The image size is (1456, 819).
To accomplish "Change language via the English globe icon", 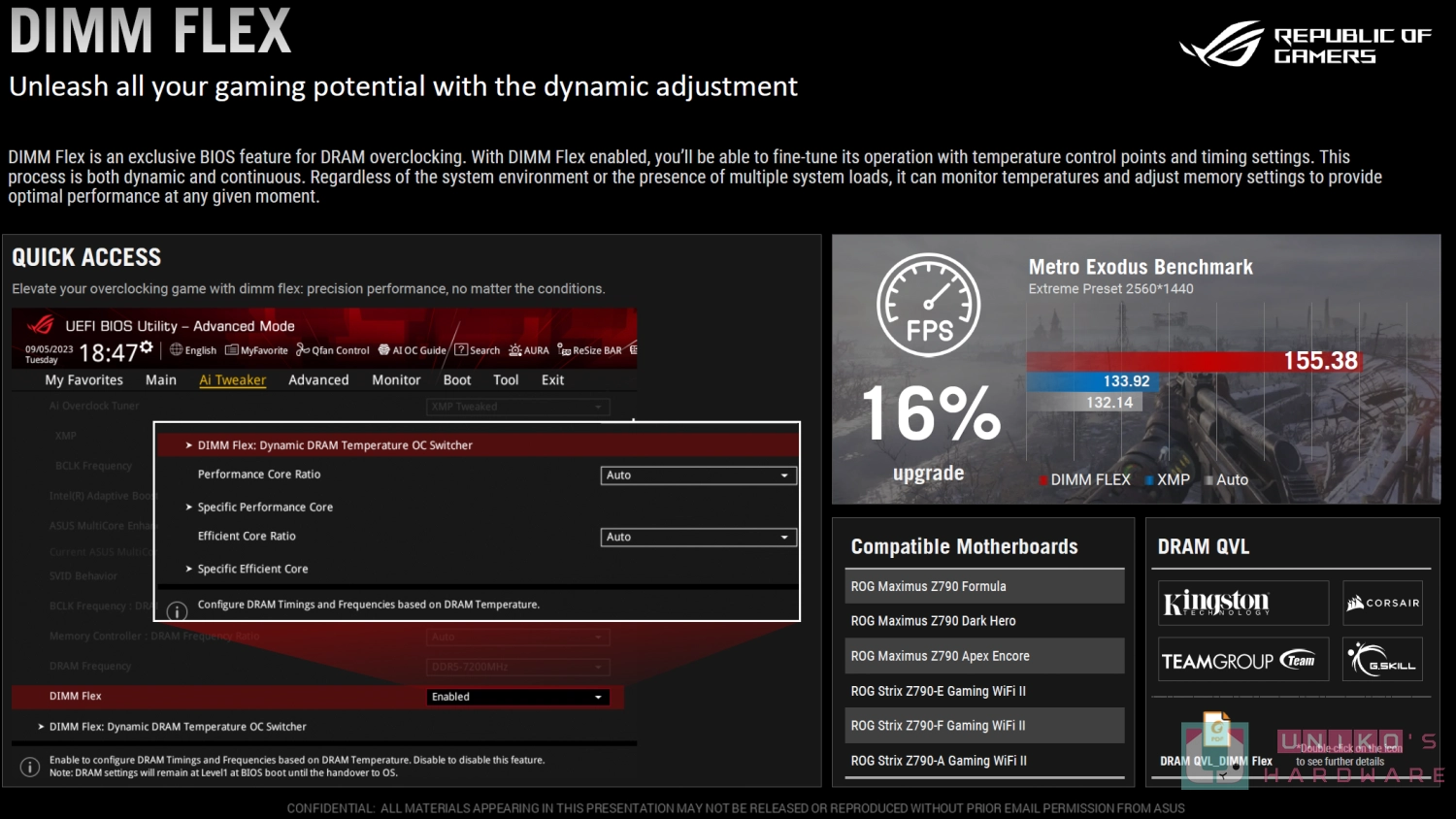I will pos(193,350).
